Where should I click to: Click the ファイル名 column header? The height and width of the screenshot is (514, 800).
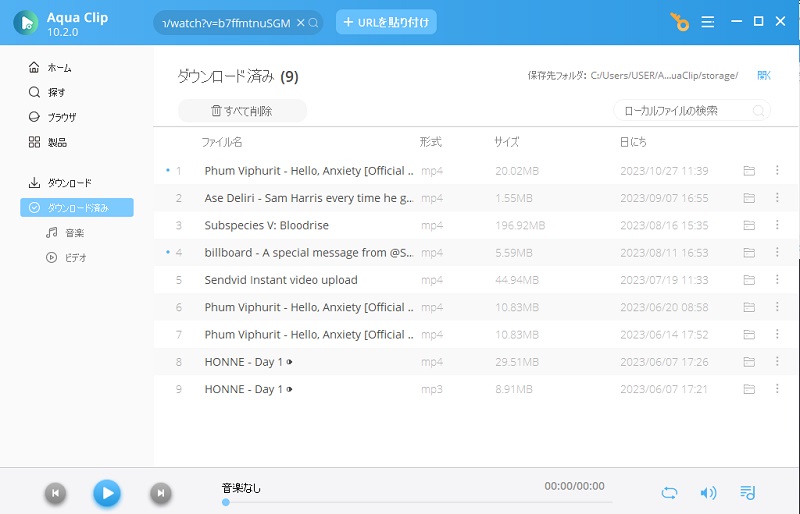pos(221,142)
